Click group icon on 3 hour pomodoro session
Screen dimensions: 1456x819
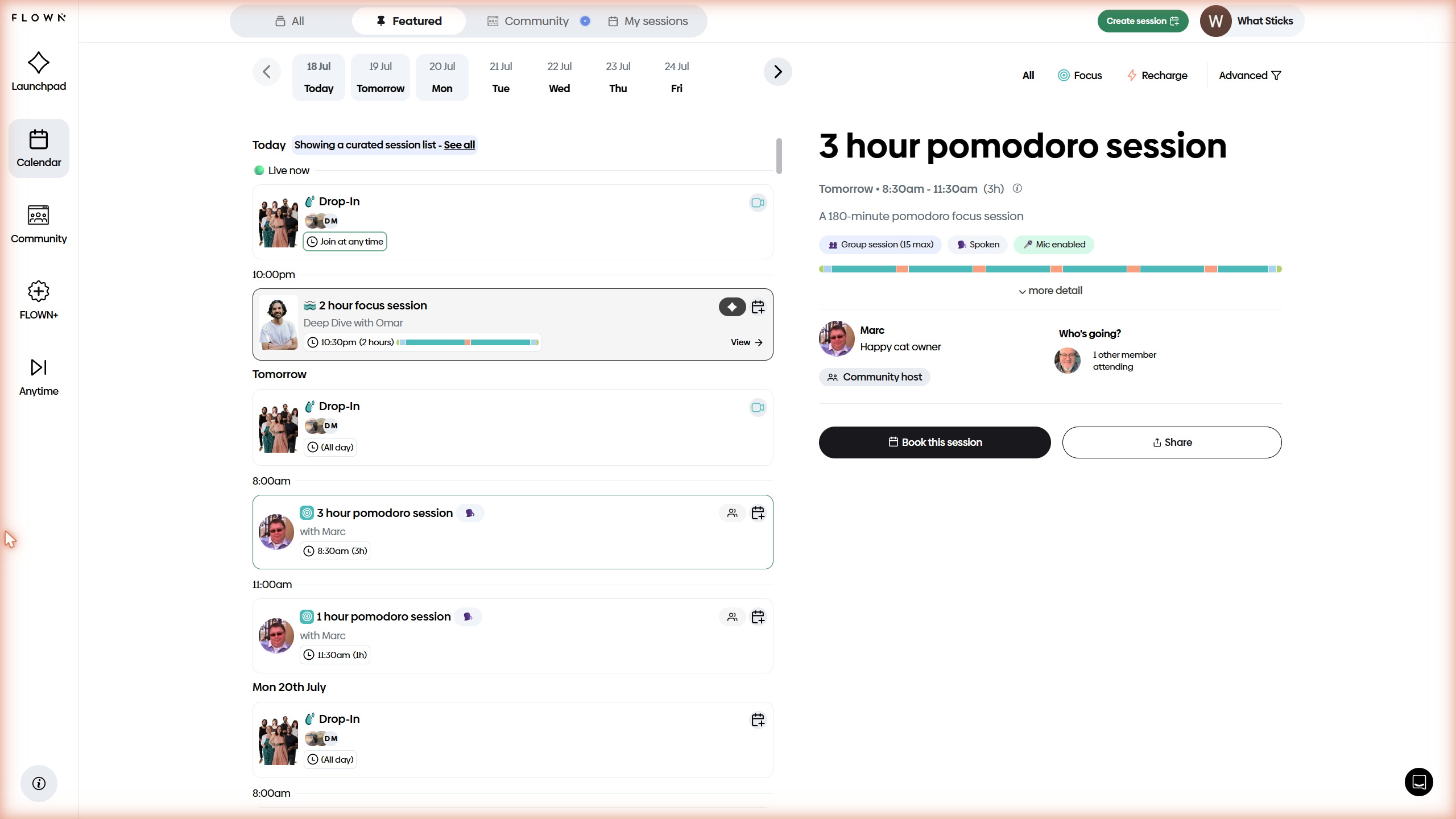(x=733, y=513)
